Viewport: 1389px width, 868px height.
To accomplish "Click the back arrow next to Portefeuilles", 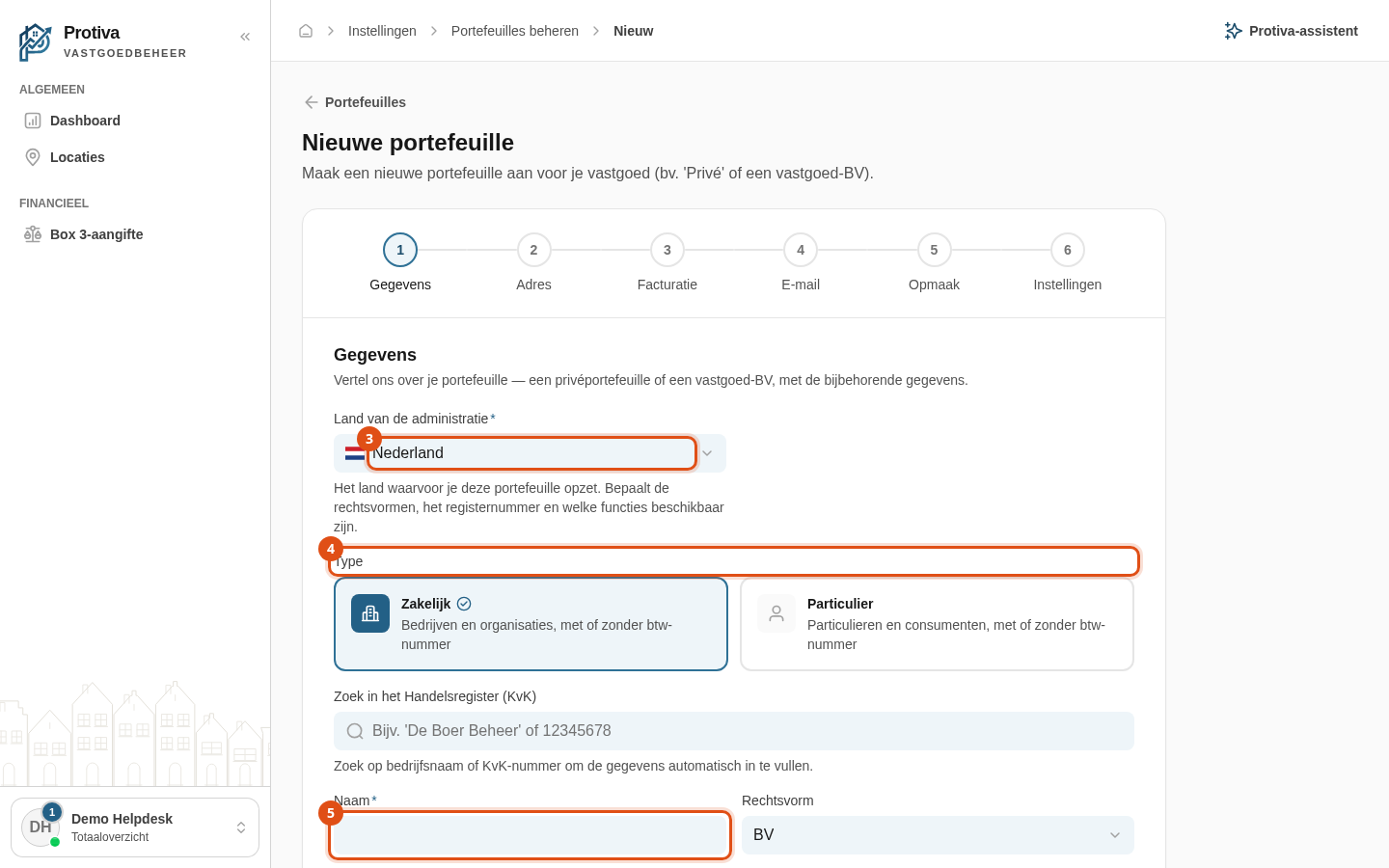I will [312, 102].
